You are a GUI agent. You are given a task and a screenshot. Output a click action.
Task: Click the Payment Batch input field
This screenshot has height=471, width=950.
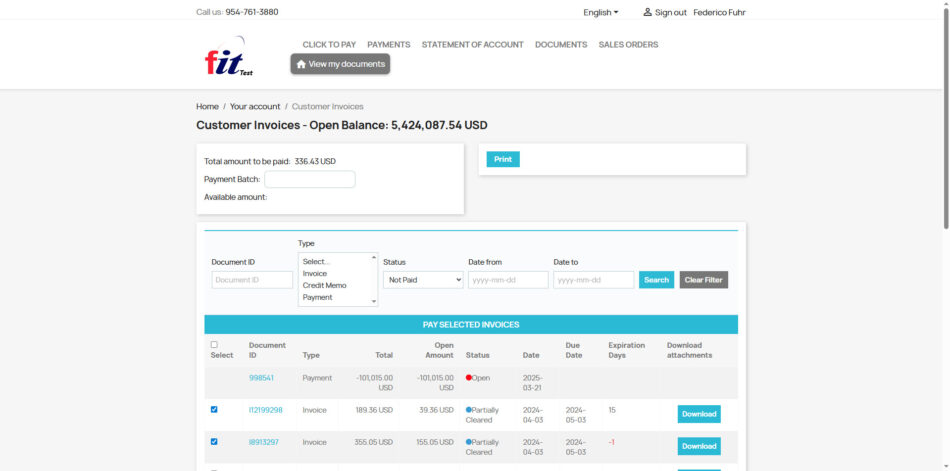[x=309, y=179]
